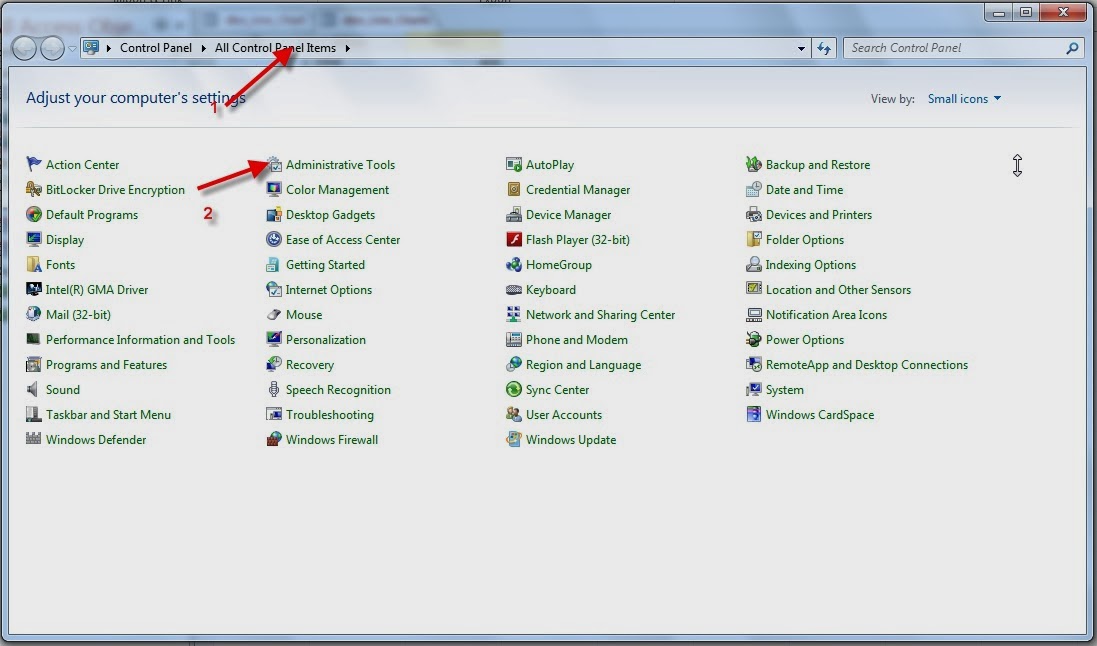Open the Sync Center green icon
This screenshot has height=646, width=1097.
(x=514, y=389)
